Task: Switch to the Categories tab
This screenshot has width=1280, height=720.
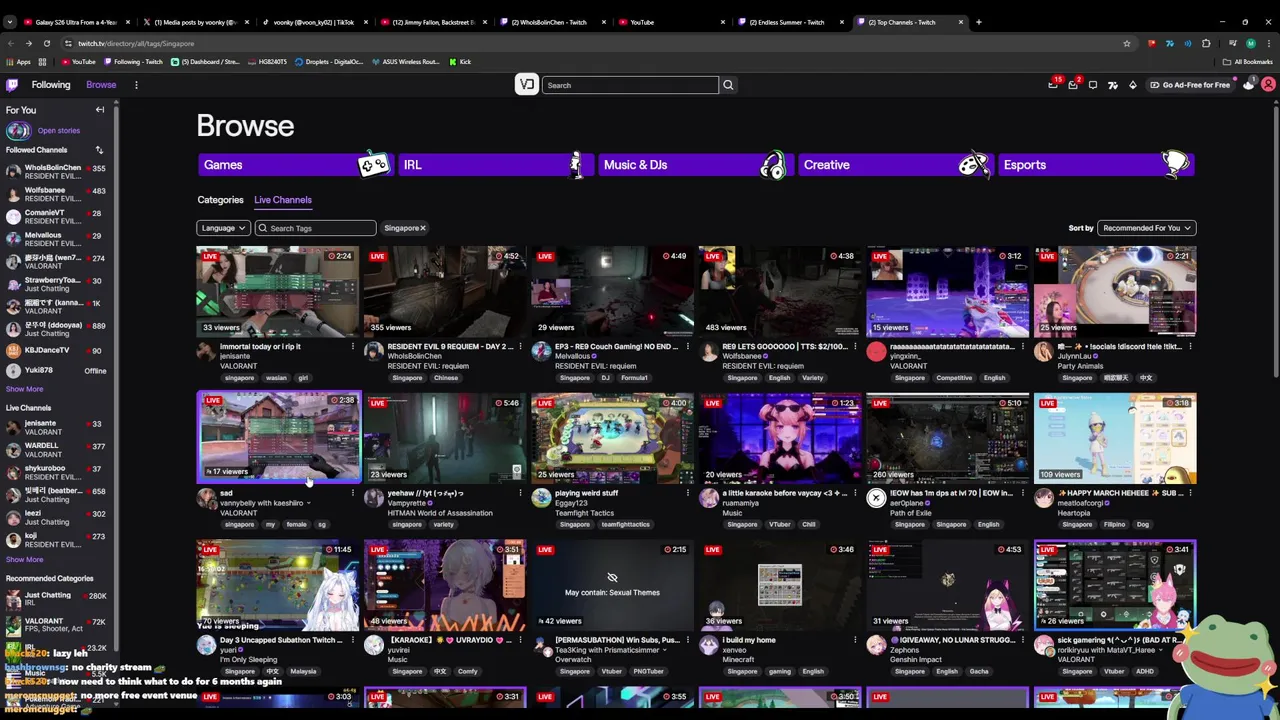Action: [x=220, y=200]
